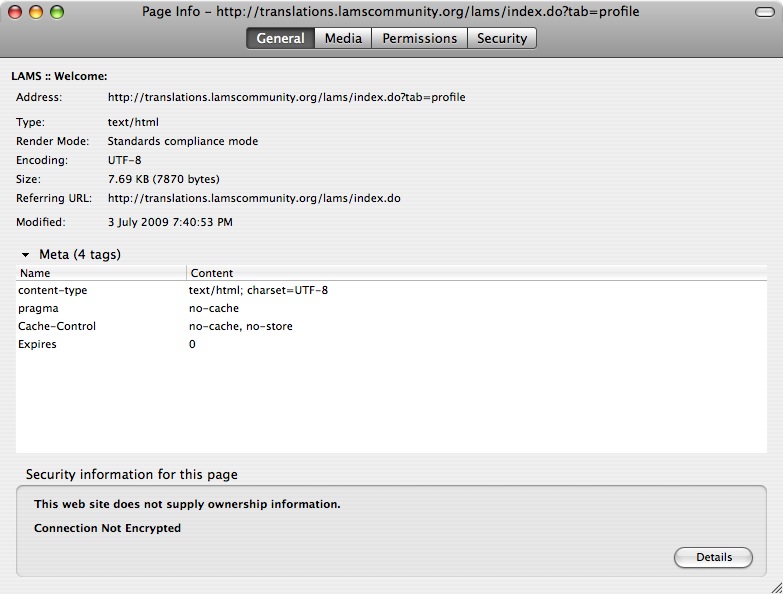The width and height of the screenshot is (783, 594).
Task: Sort meta tags by Name column header
Action: tap(100, 272)
